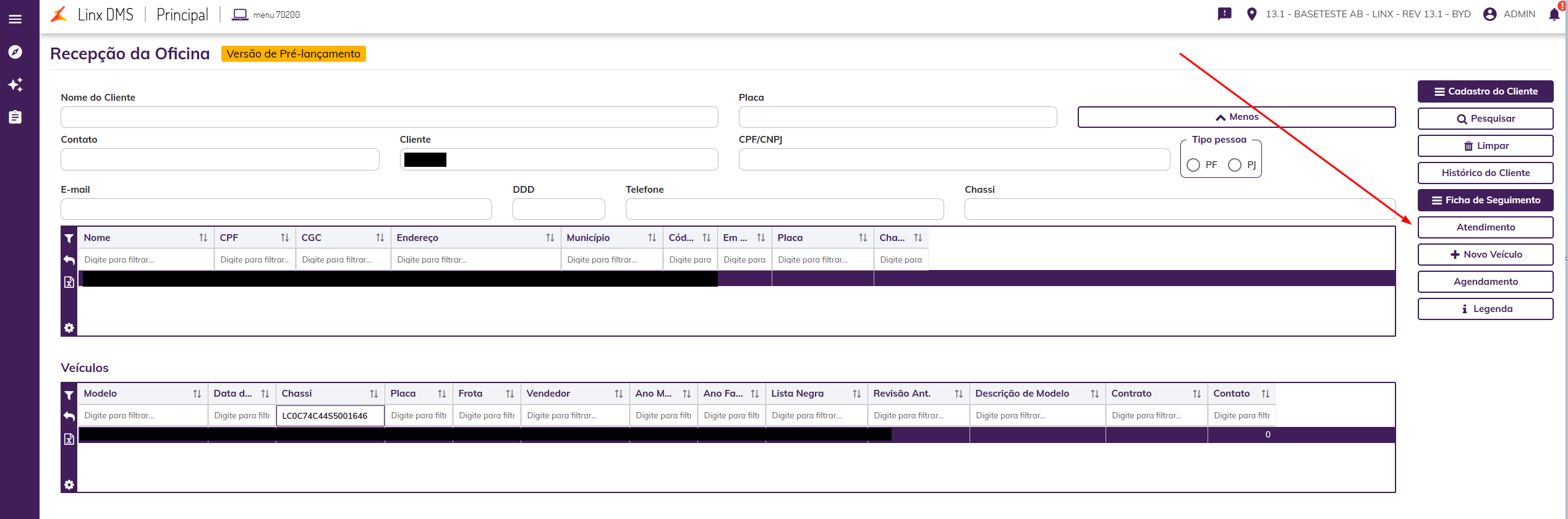
Task: Open Ficha de Seguimento menu button
Action: click(1485, 200)
